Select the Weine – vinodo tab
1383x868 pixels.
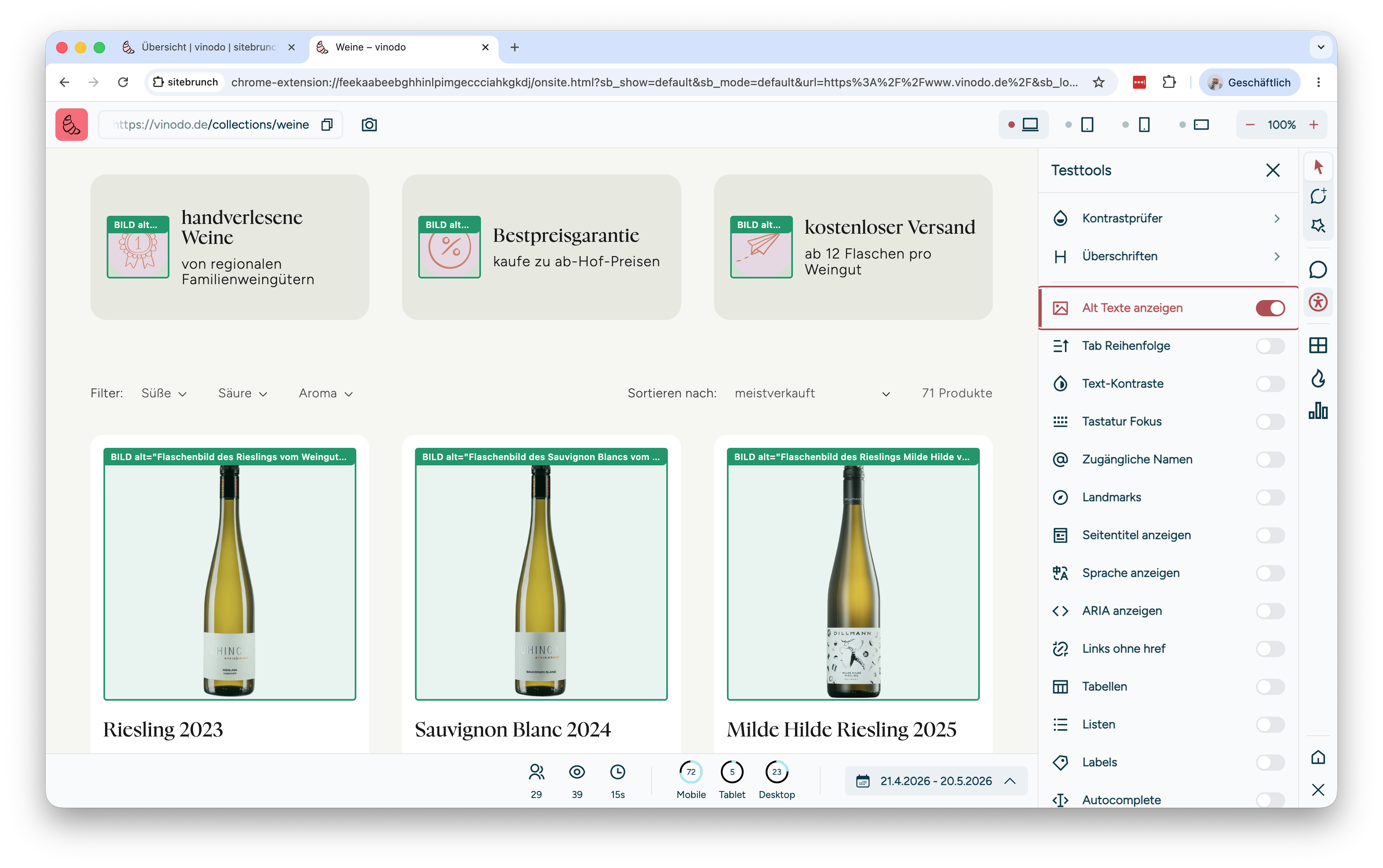tap(404, 47)
